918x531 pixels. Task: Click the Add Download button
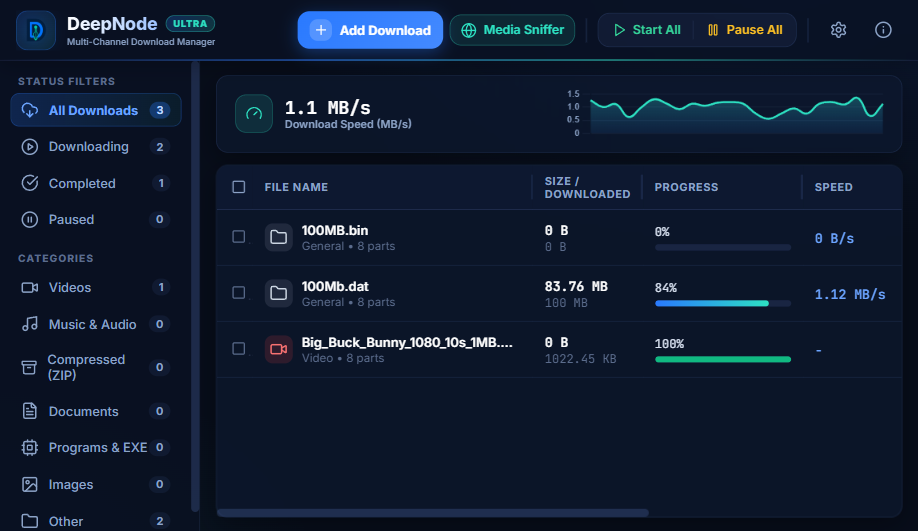click(x=370, y=30)
